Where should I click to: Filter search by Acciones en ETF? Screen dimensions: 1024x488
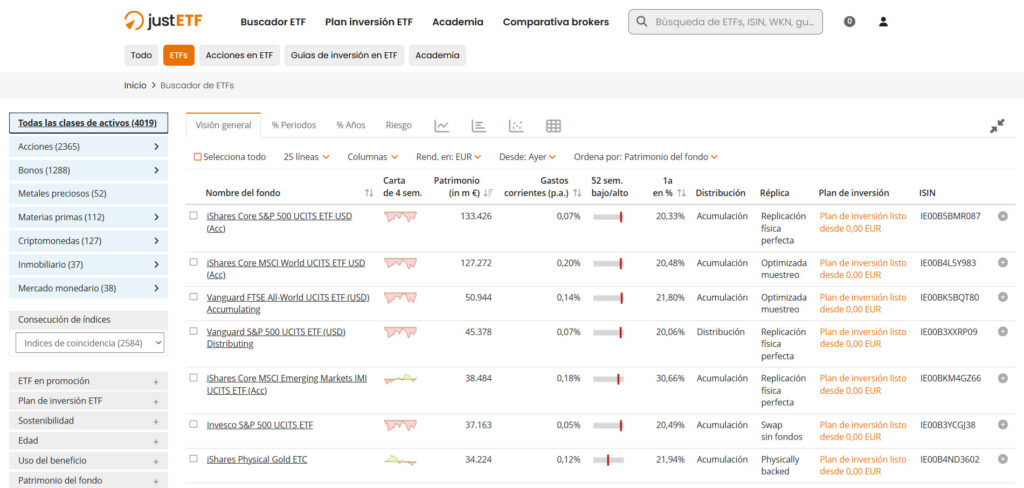(239, 56)
